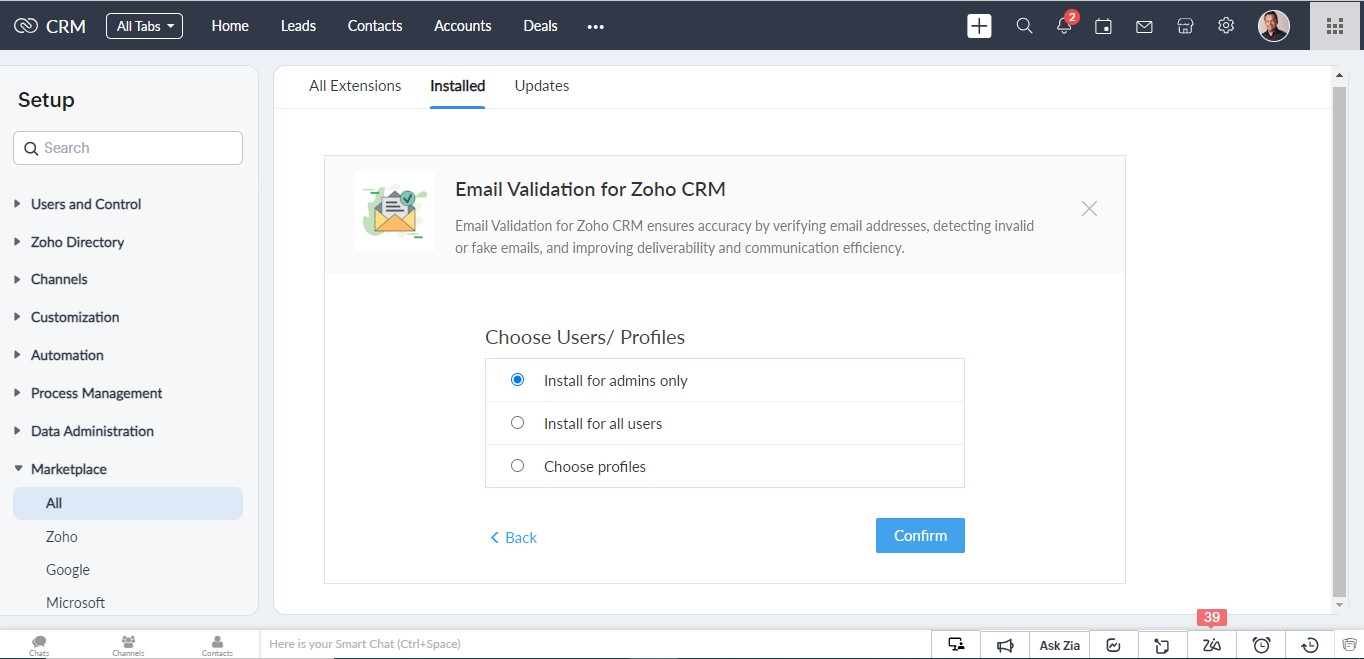This screenshot has height=659, width=1364.
Task: Focus the Setup search field
Action: pos(128,148)
